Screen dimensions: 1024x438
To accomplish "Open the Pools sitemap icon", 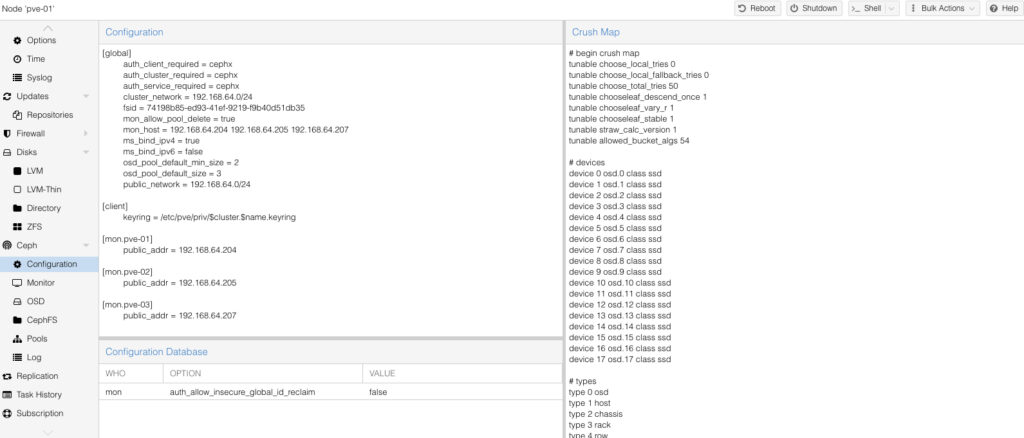I will (18, 339).
